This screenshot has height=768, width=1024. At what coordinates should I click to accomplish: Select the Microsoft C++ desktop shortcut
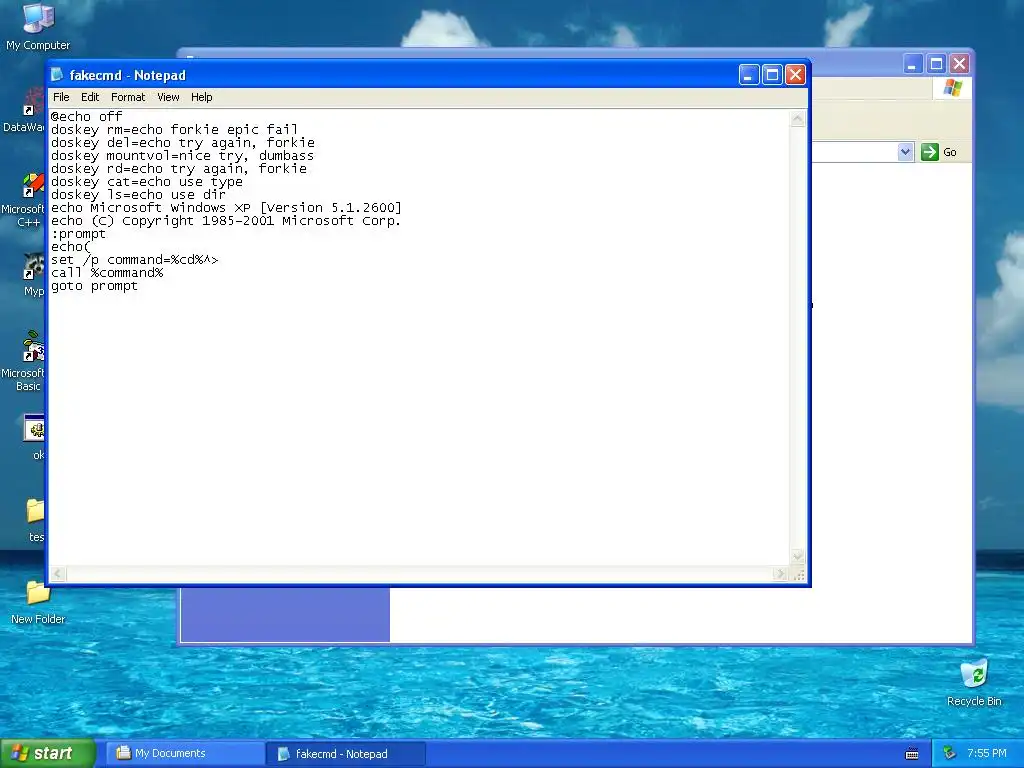(x=24, y=200)
